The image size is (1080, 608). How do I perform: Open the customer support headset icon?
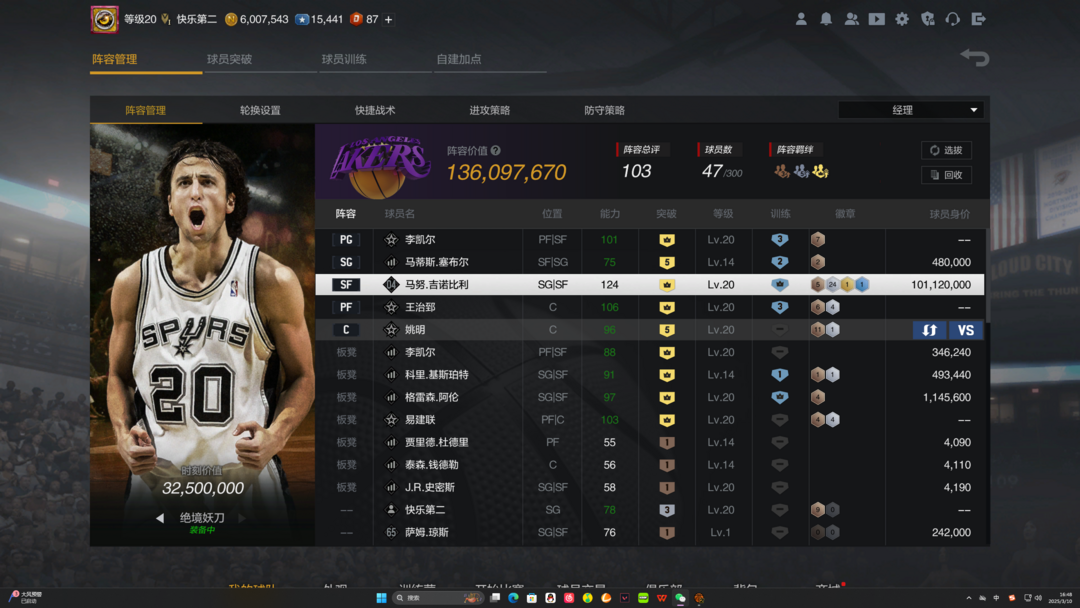[x=953, y=19]
